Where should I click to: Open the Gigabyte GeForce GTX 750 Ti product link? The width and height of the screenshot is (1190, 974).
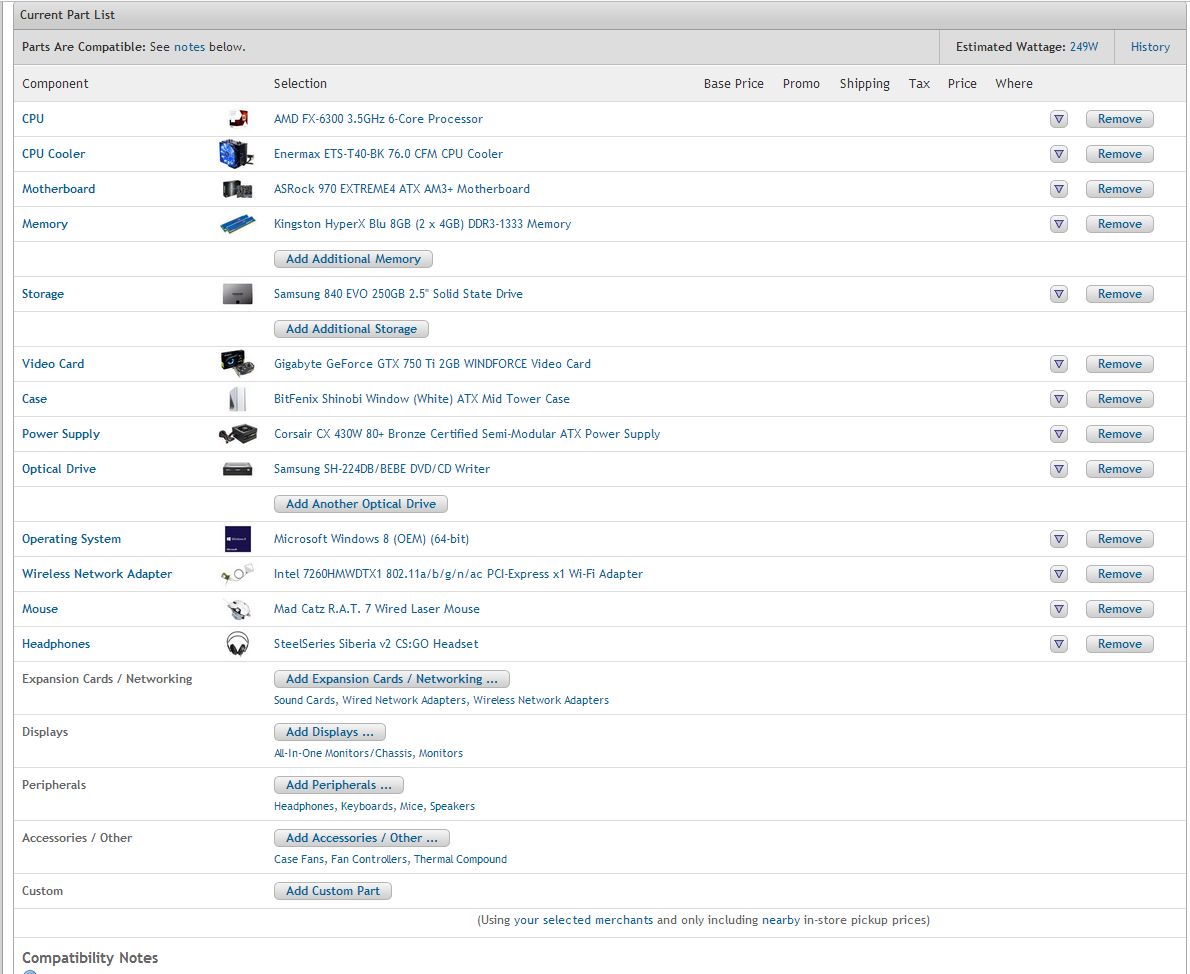pyautogui.click(x=432, y=364)
